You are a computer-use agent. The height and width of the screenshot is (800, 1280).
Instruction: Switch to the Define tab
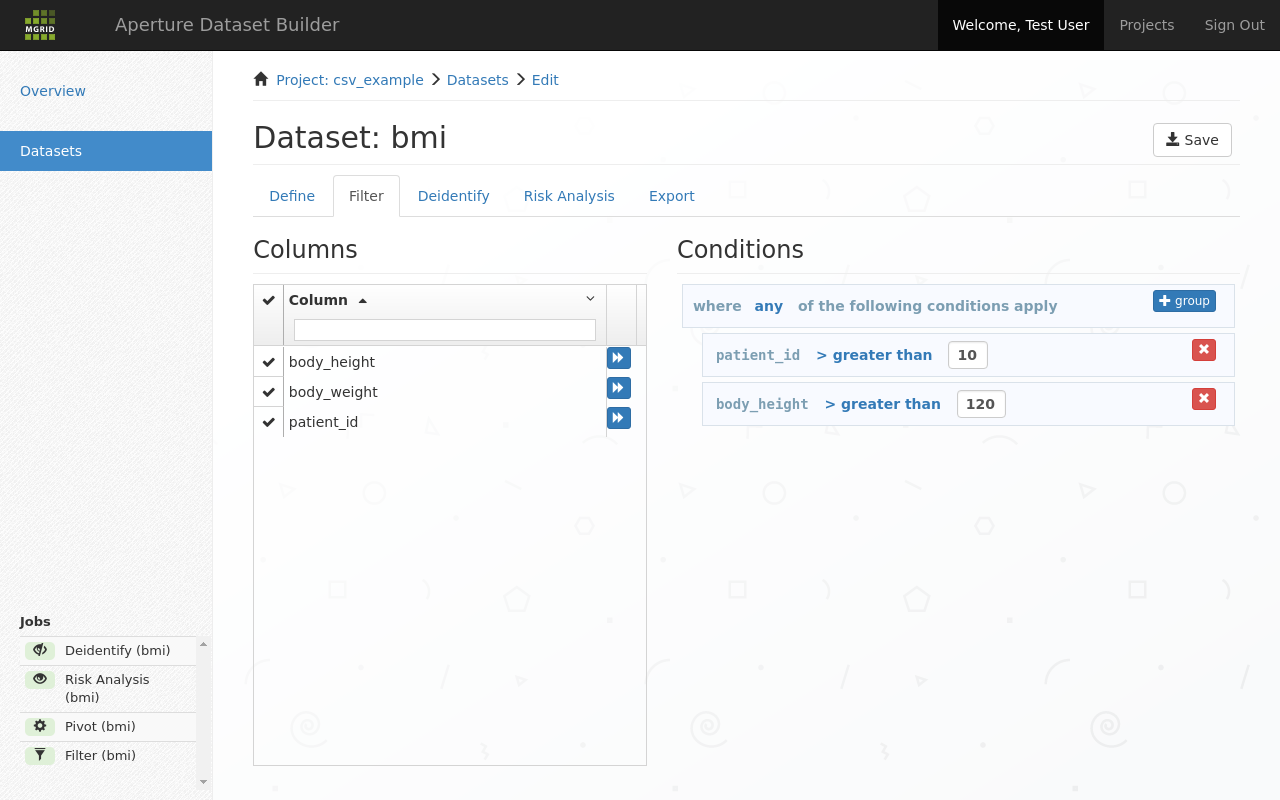(292, 196)
